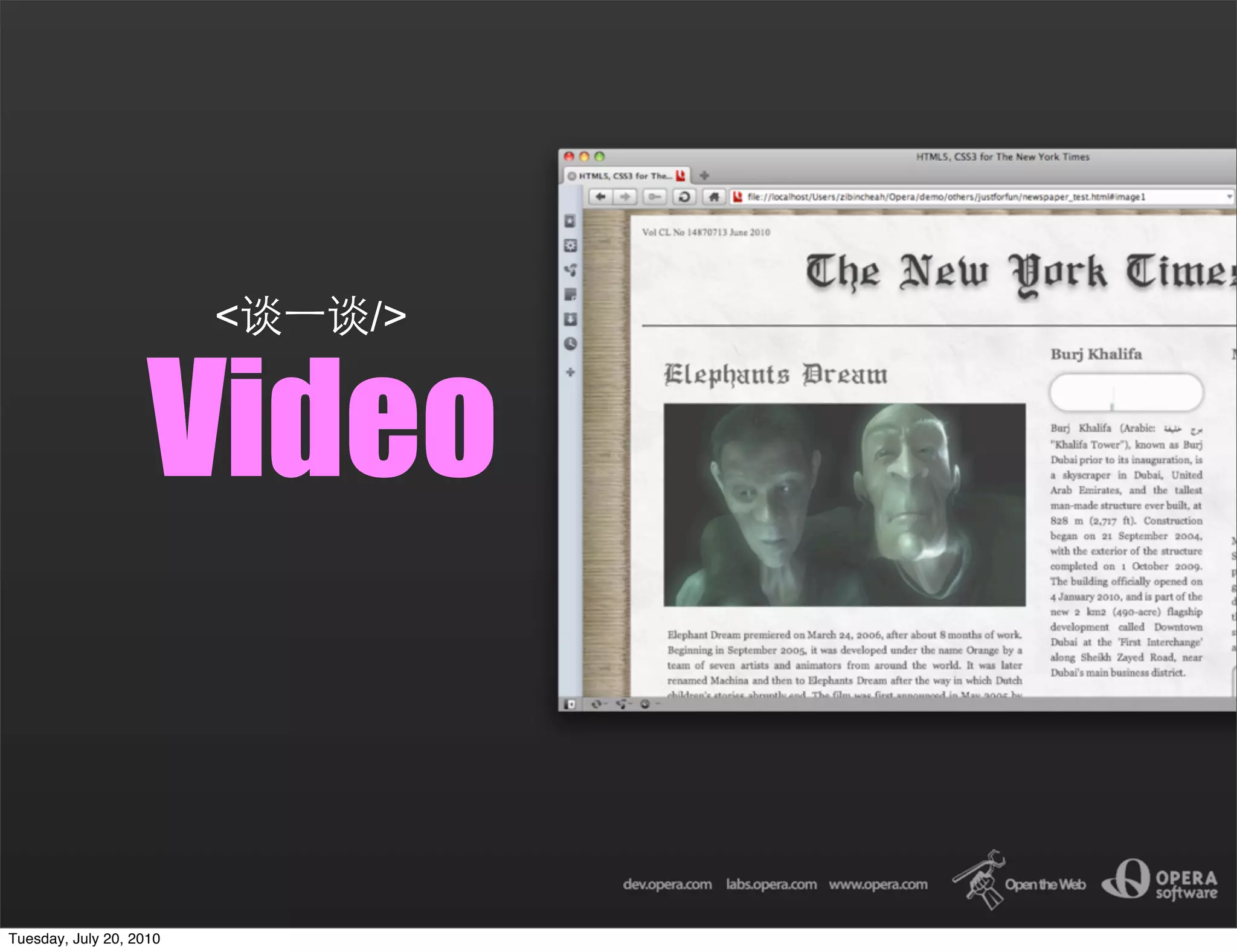
Task: Toggle the panels sidebar in the status bar
Action: coord(569,704)
